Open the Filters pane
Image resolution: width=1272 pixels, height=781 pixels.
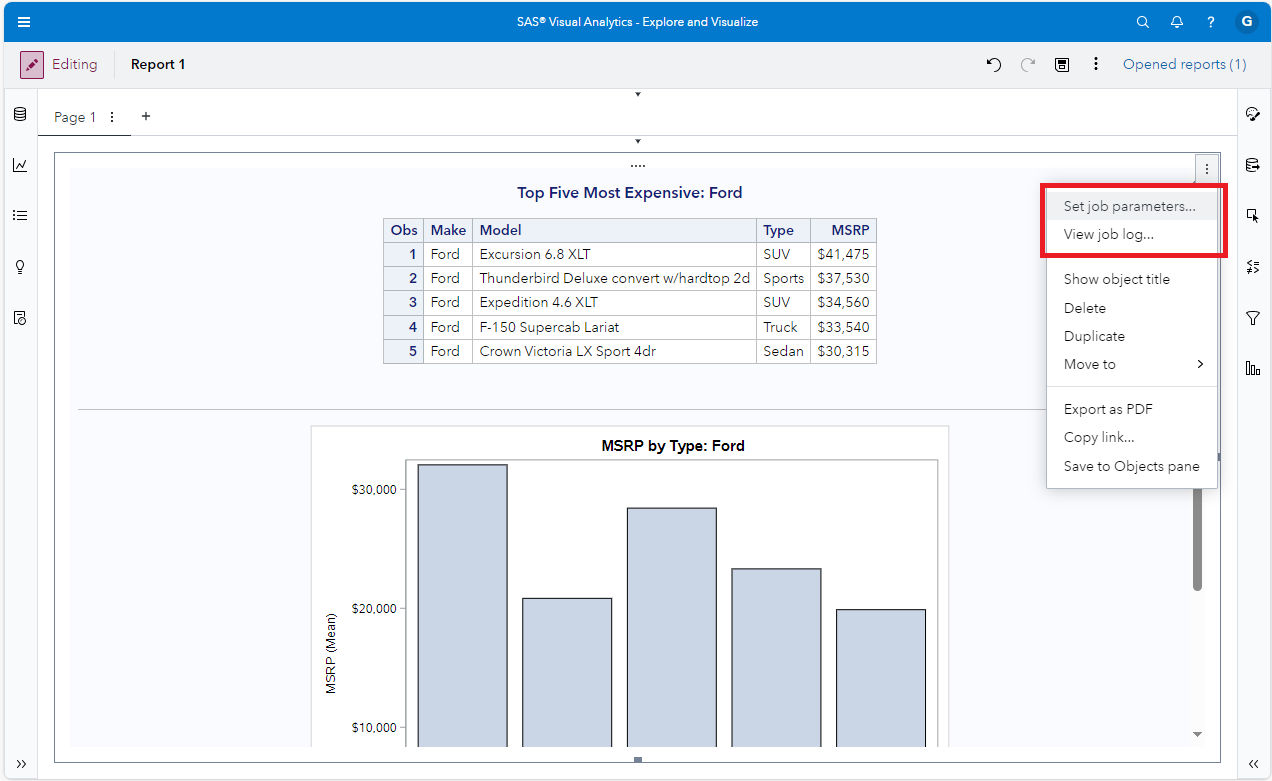pyautogui.click(x=1253, y=318)
